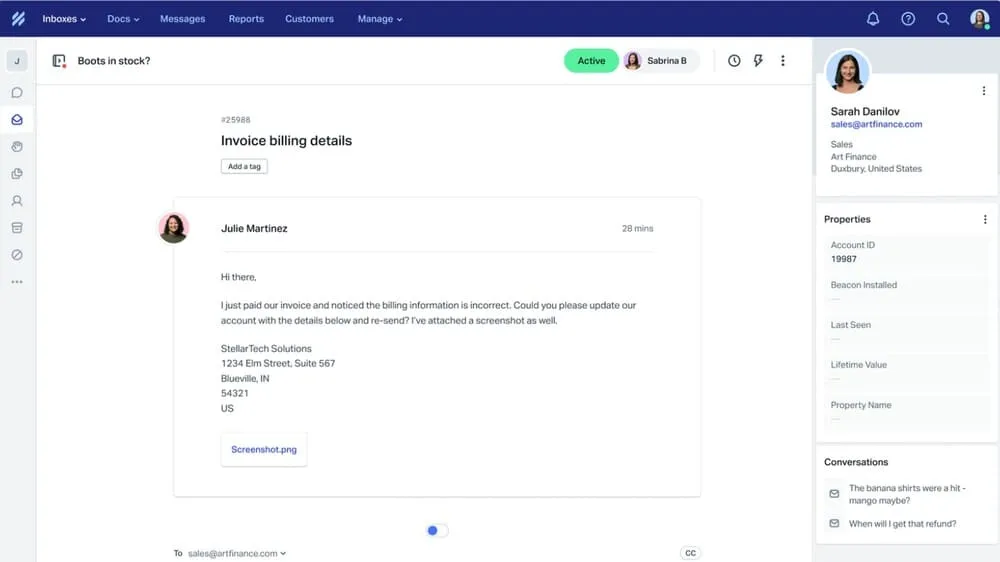
Task: Click the conversation panel icon beside Boots in stock
Action: point(59,61)
